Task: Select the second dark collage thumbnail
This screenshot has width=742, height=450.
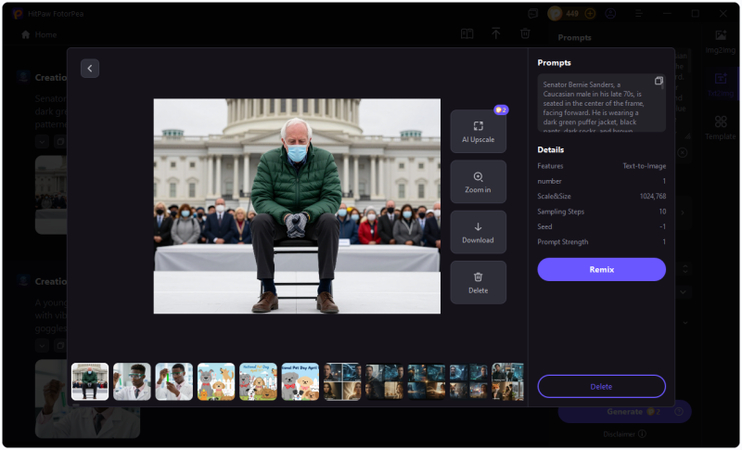Action: tap(385, 381)
